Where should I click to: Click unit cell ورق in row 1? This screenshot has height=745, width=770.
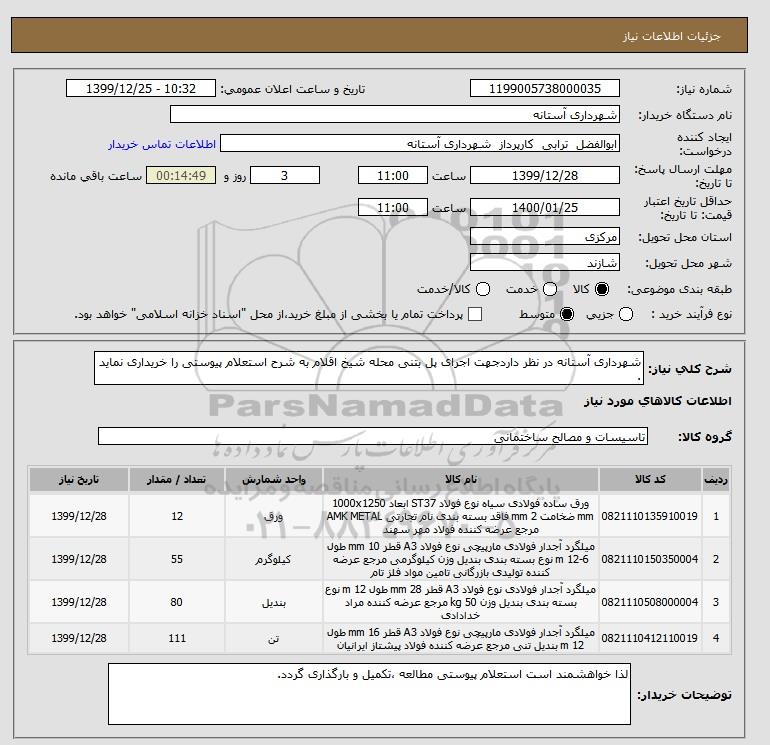click(273, 517)
